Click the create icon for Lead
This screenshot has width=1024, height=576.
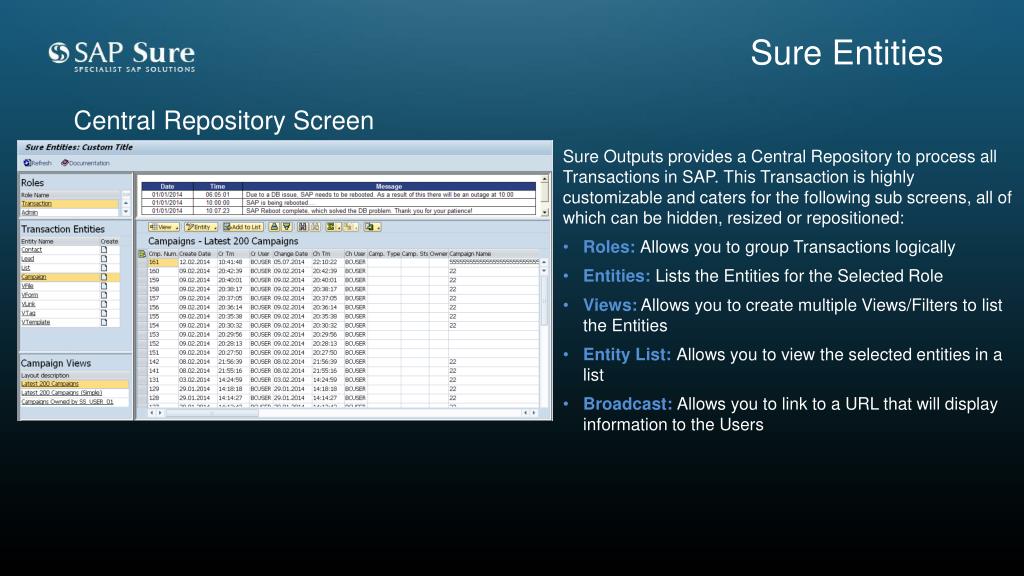(104, 259)
